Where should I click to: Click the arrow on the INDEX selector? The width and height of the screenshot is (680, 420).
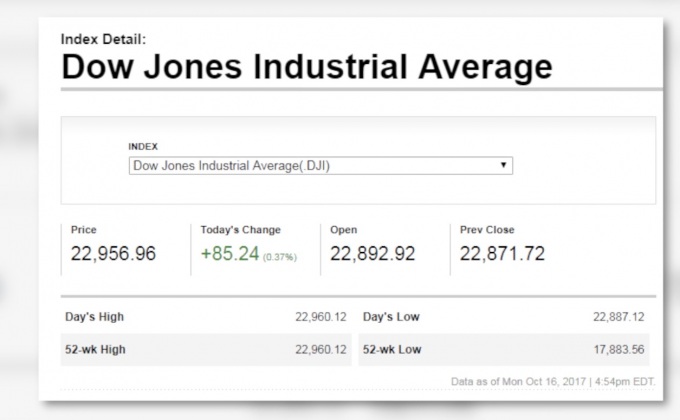click(x=502, y=166)
